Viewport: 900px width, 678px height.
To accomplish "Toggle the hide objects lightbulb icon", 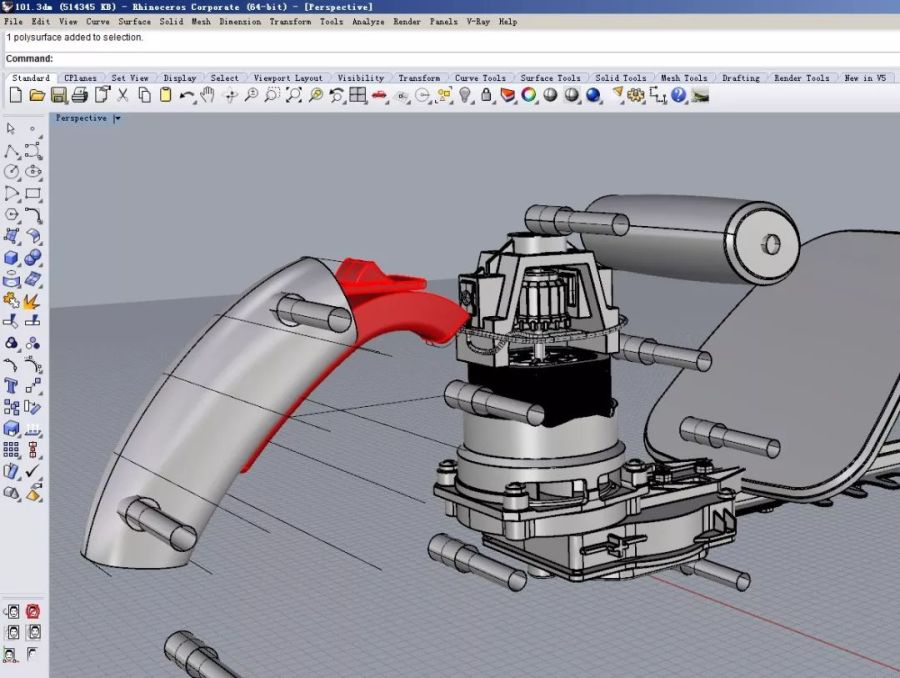I will pos(465,95).
